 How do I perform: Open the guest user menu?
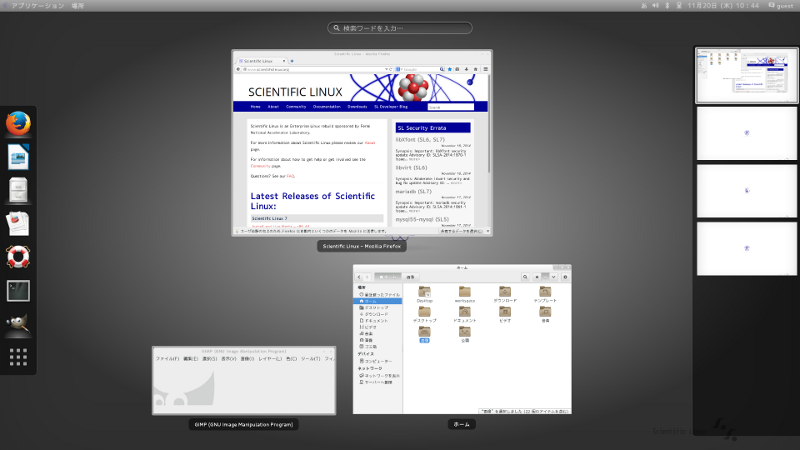coord(781,6)
